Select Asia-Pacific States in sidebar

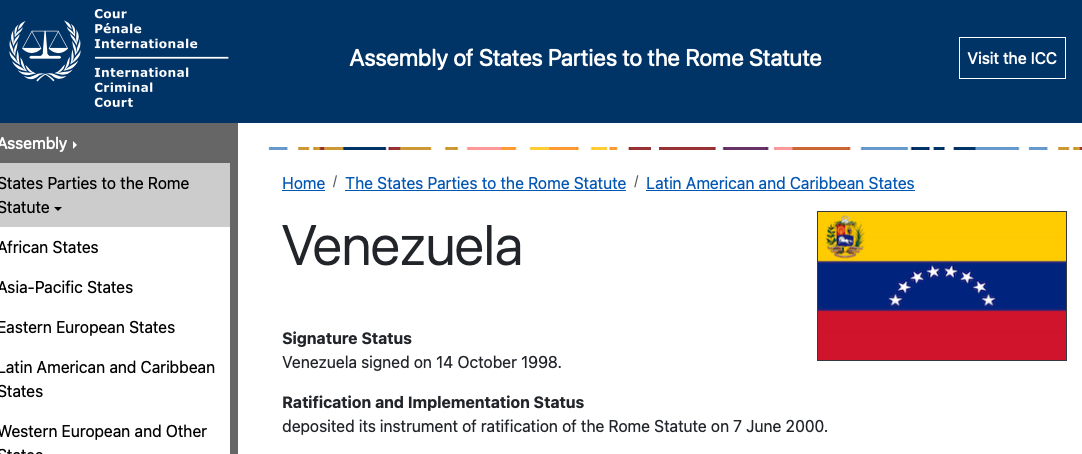tap(66, 287)
